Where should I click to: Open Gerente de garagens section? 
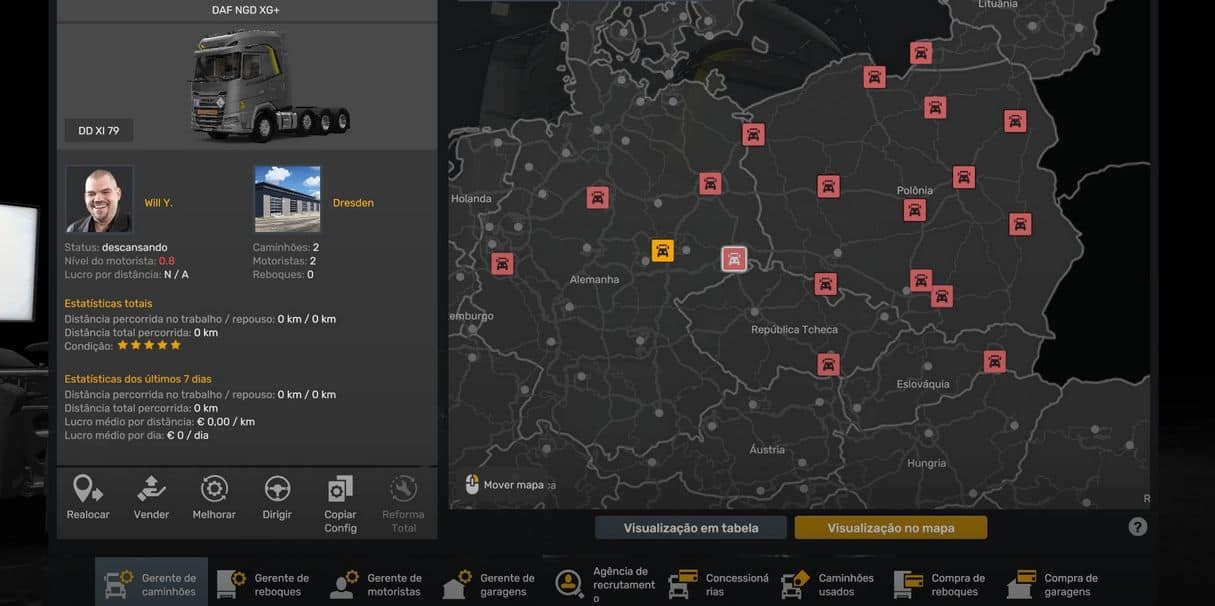490,584
